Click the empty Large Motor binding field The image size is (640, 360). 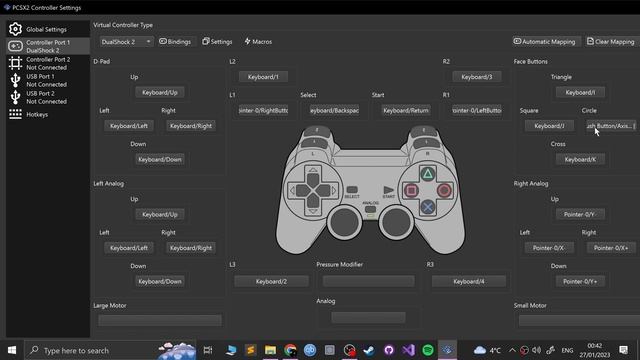tap(160, 320)
